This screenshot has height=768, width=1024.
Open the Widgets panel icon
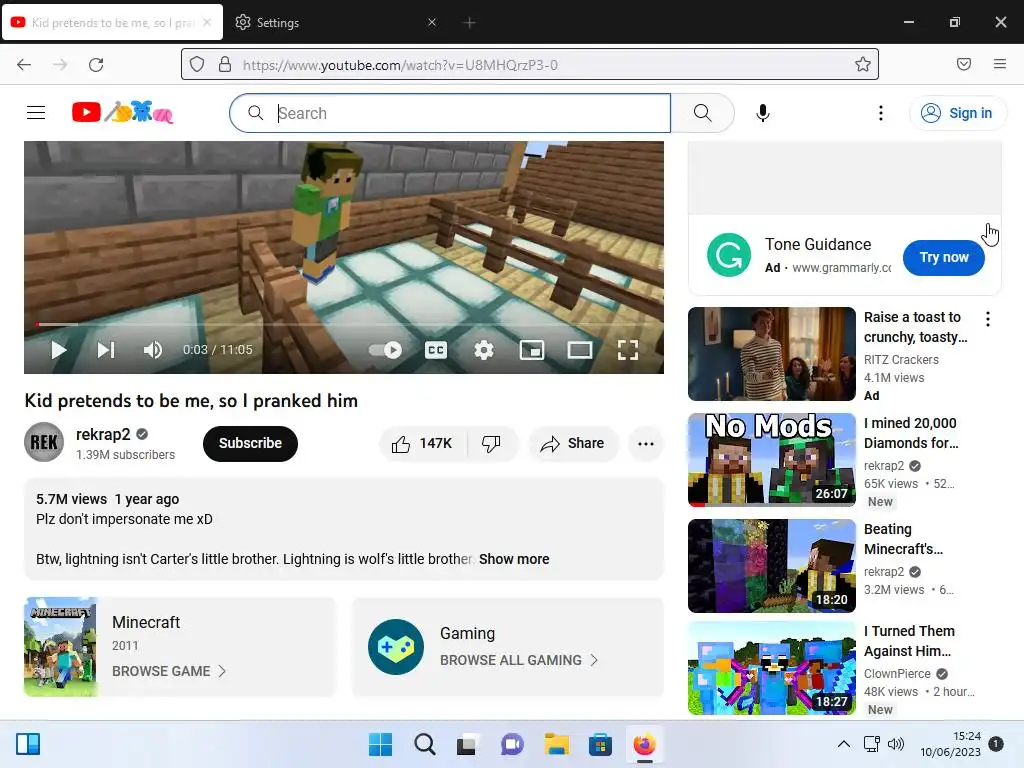point(28,744)
